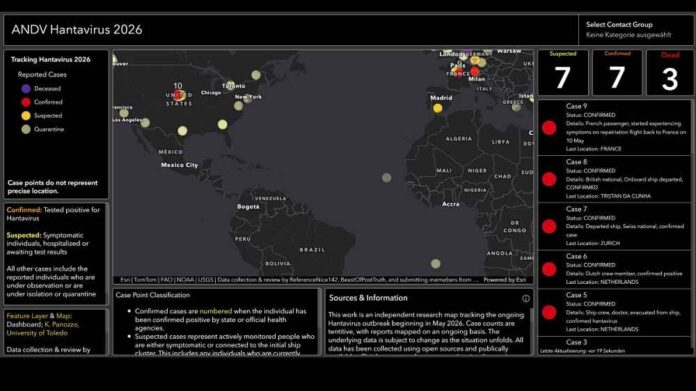Screen dimensions: 696x391
Task: Click the yellow 'numbered' word in classification text
Action: [x=216, y=312]
